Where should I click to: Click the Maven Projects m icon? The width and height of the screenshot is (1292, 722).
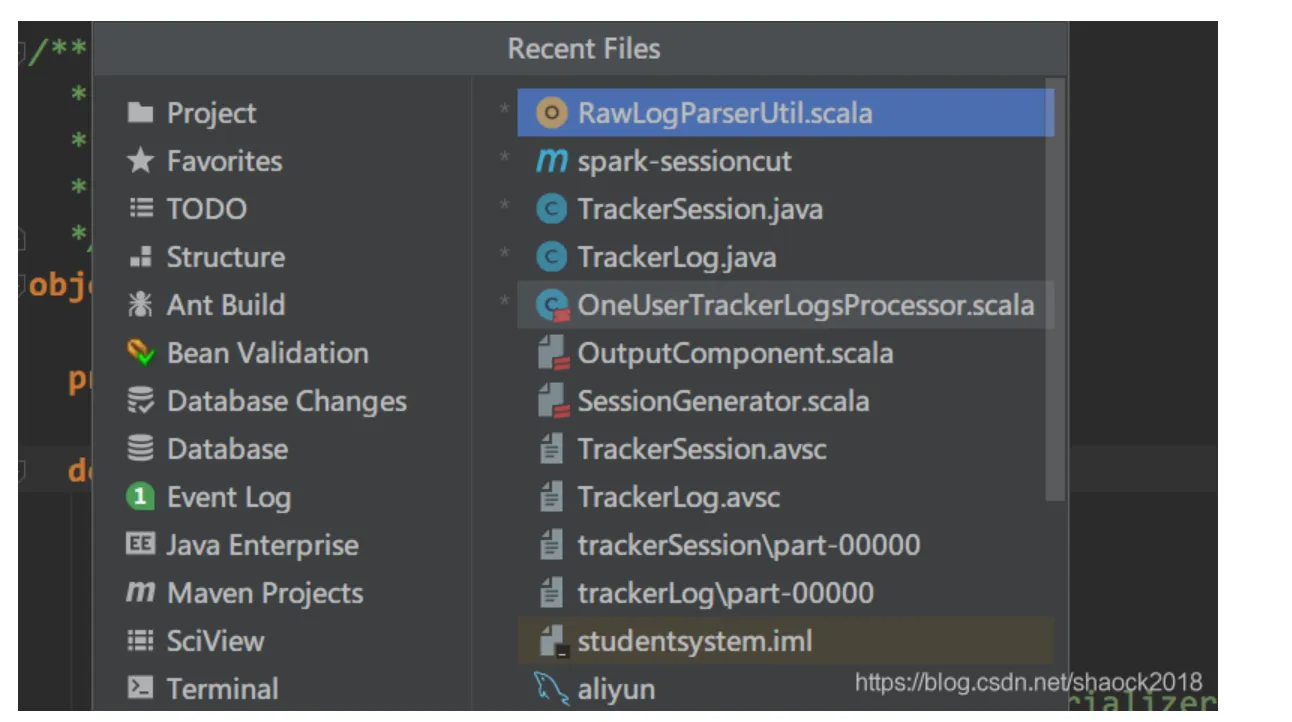pyautogui.click(x=141, y=592)
